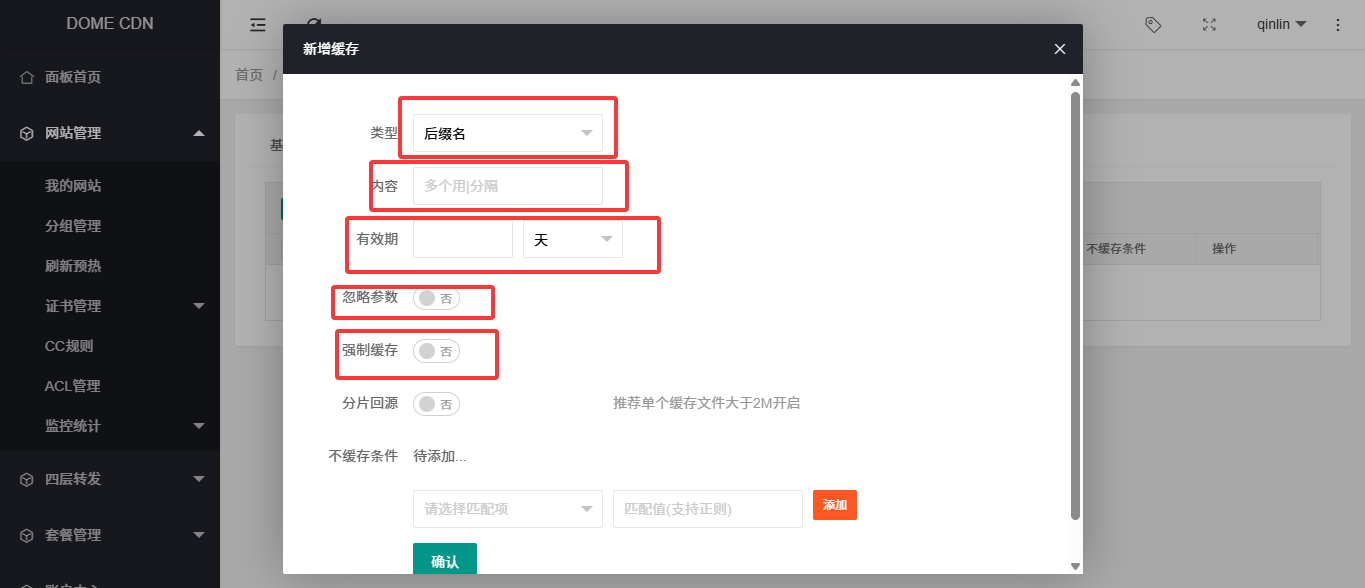Image resolution: width=1365 pixels, height=588 pixels.
Task: Close the 新增缓存 dialog
Action: pyautogui.click(x=1060, y=49)
